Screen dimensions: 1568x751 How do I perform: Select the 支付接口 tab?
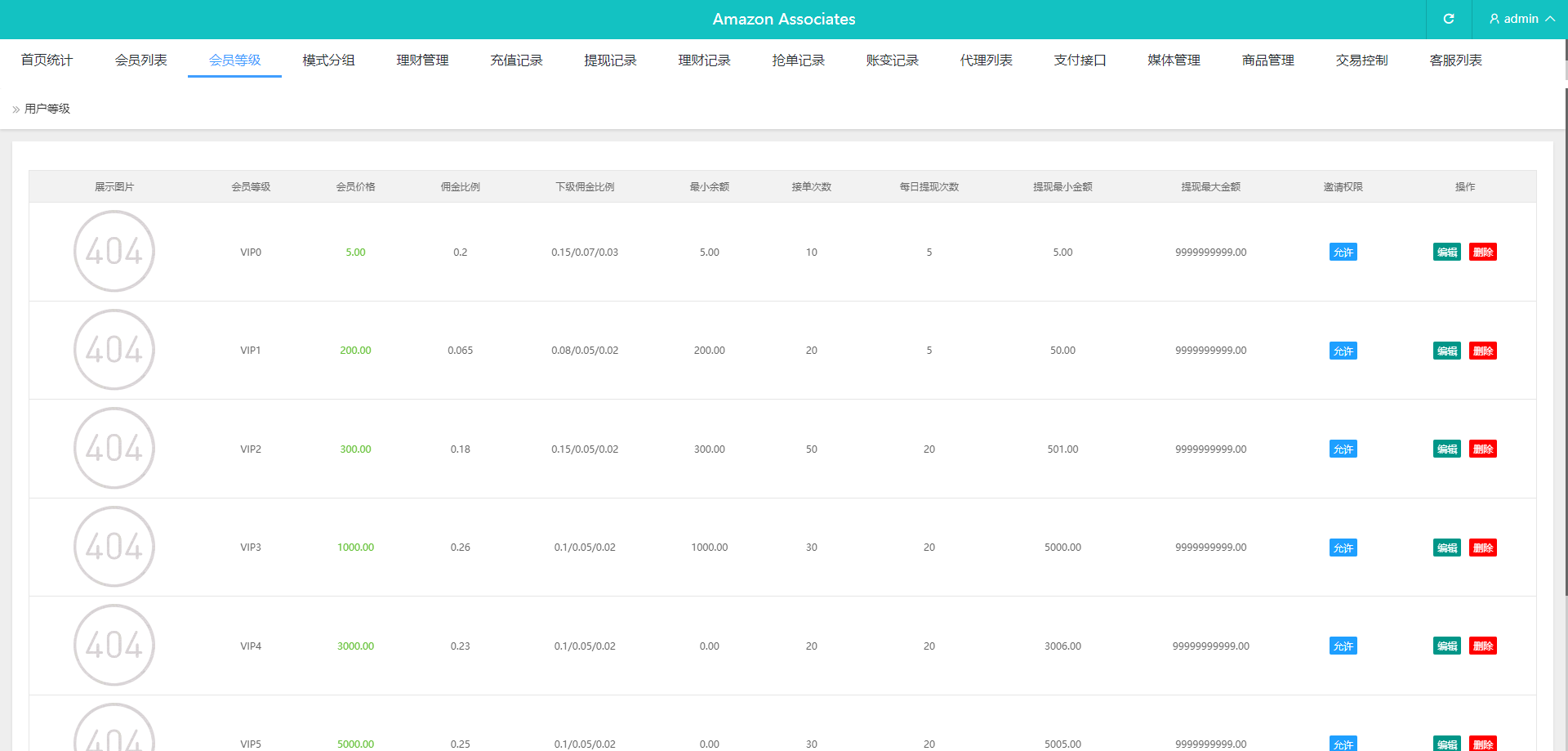pos(1080,60)
